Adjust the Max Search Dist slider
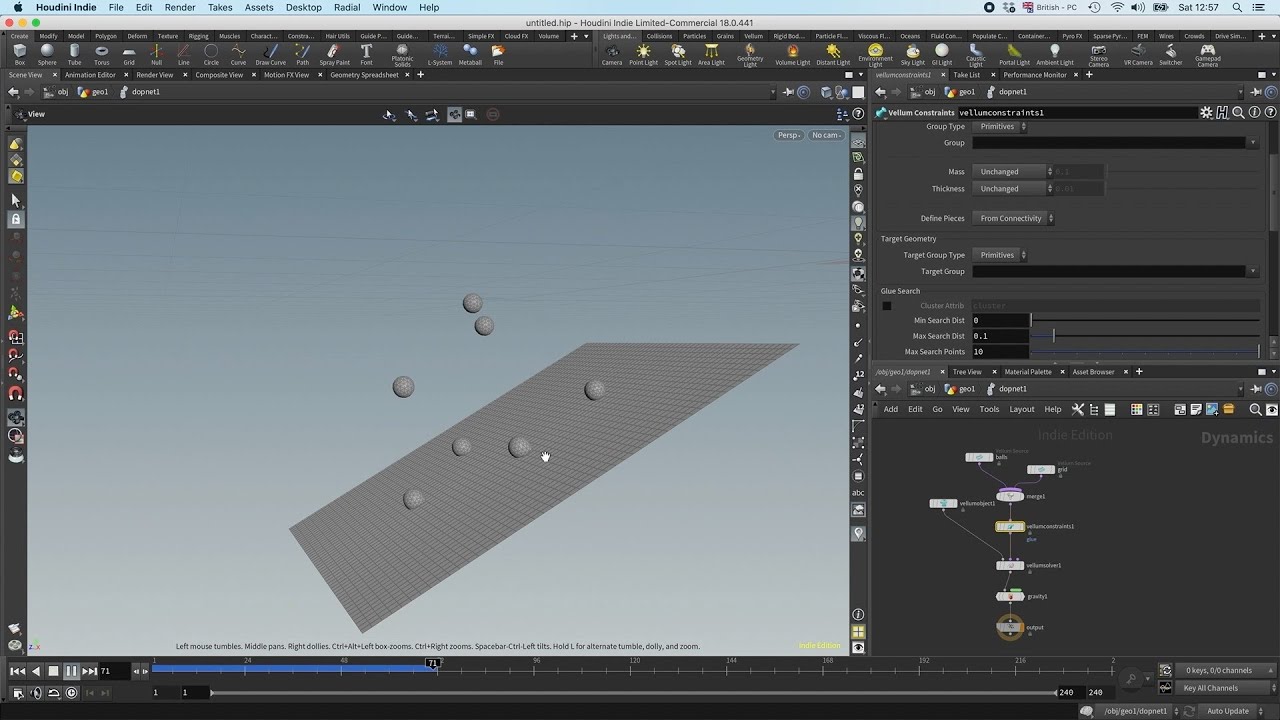This screenshot has width=1280, height=720. [1146, 336]
